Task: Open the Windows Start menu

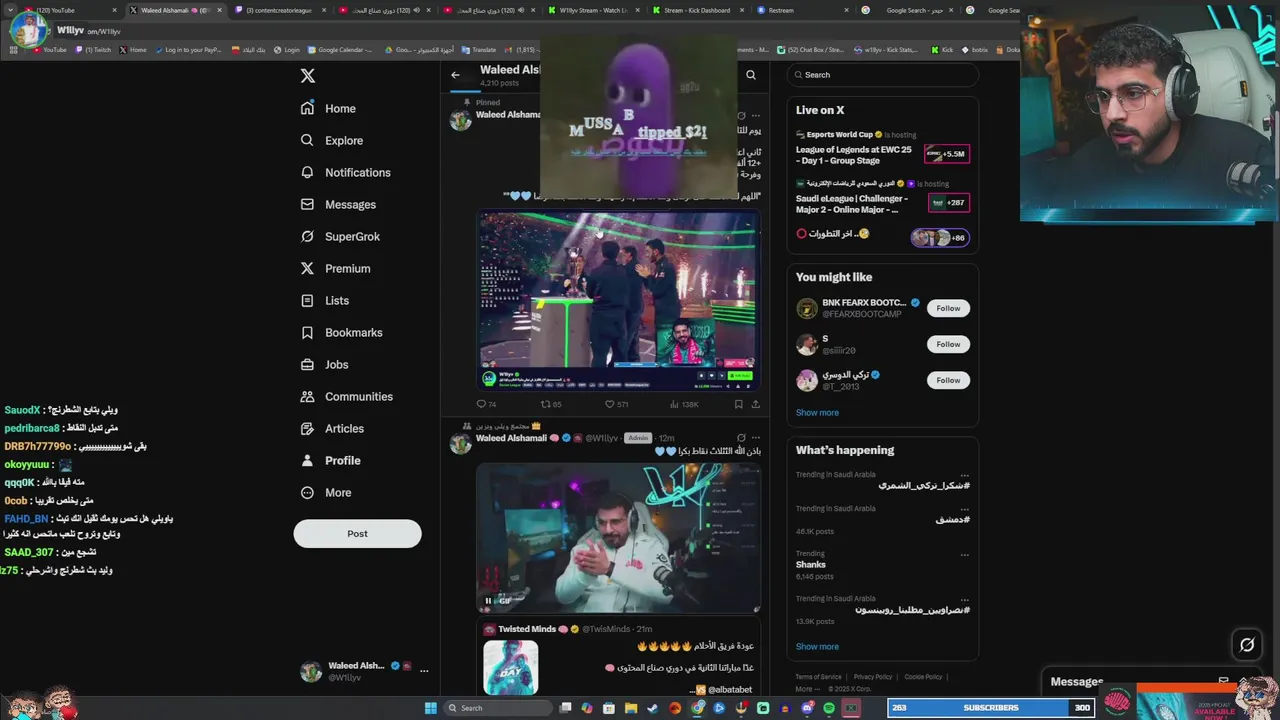Action: pos(430,708)
